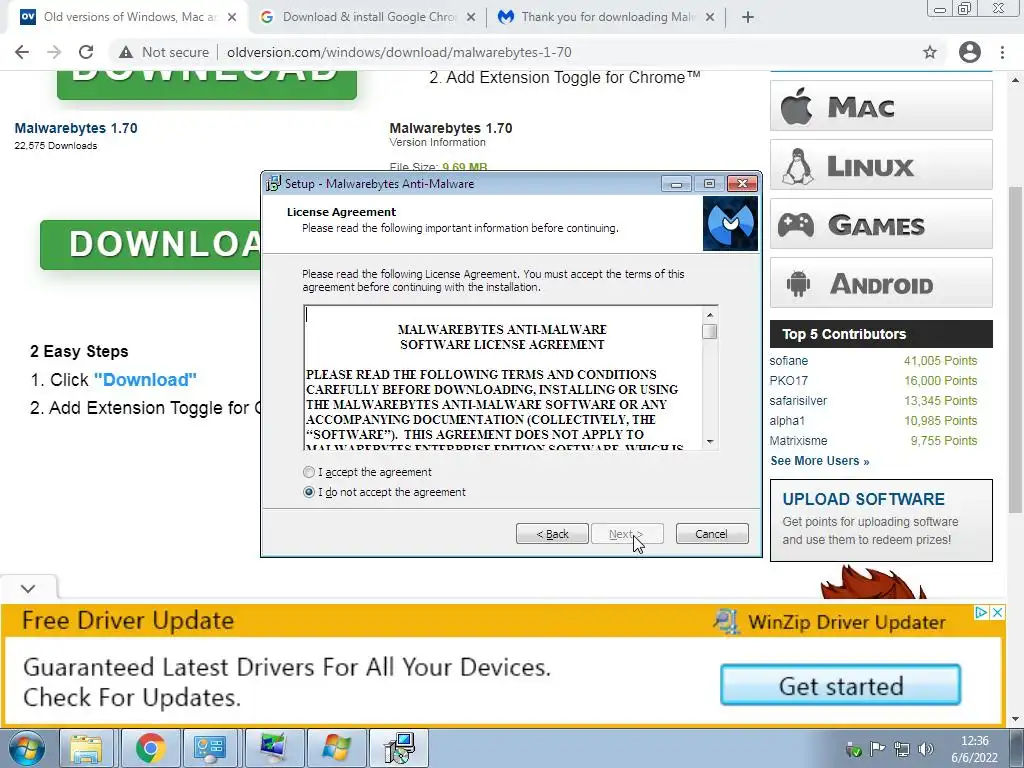Open the Games software category

click(881, 224)
